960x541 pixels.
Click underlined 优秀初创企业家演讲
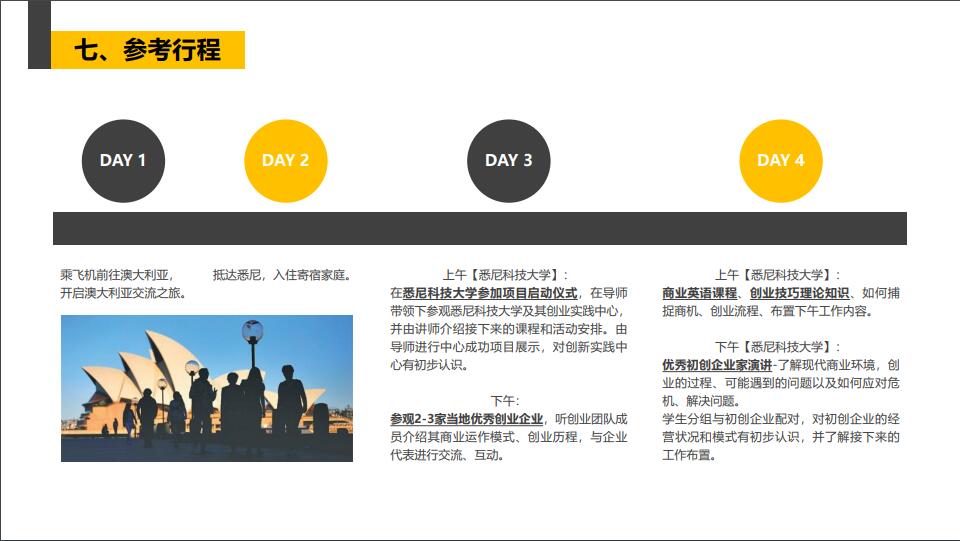[x=717, y=365]
